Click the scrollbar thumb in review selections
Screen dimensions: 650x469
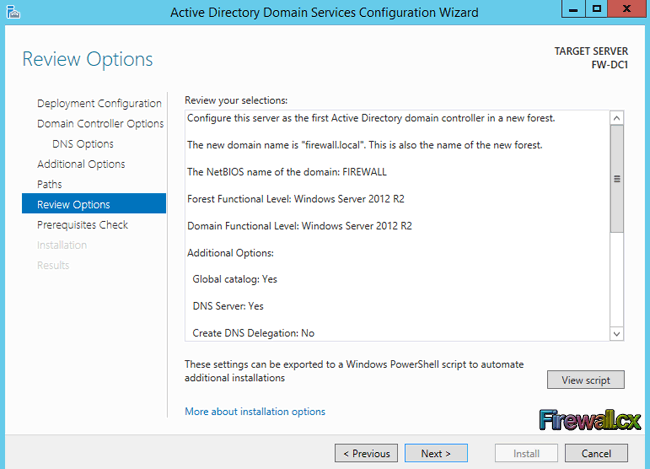coord(617,179)
